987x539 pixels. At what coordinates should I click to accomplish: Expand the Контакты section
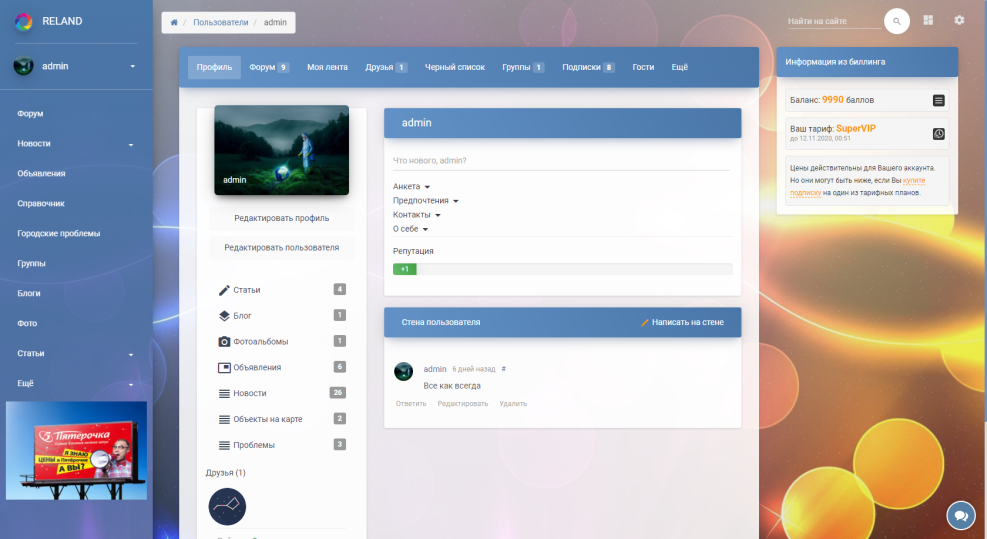click(x=416, y=215)
